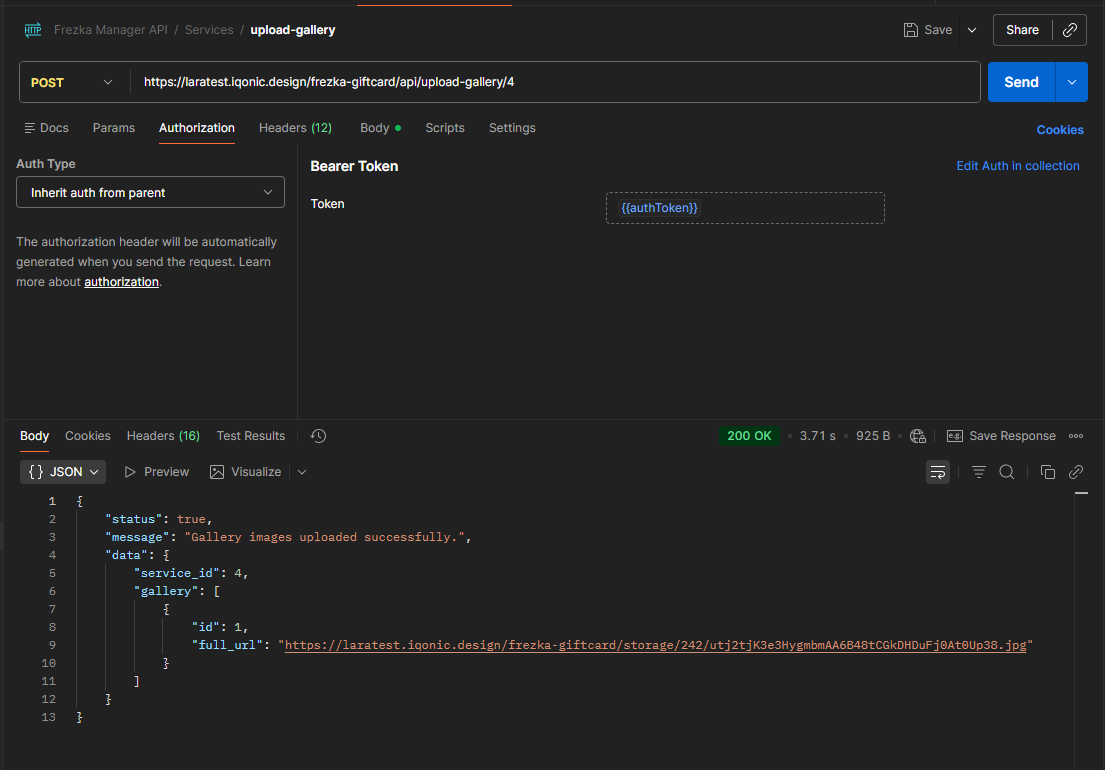Click the Save Response icon

tap(954, 436)
